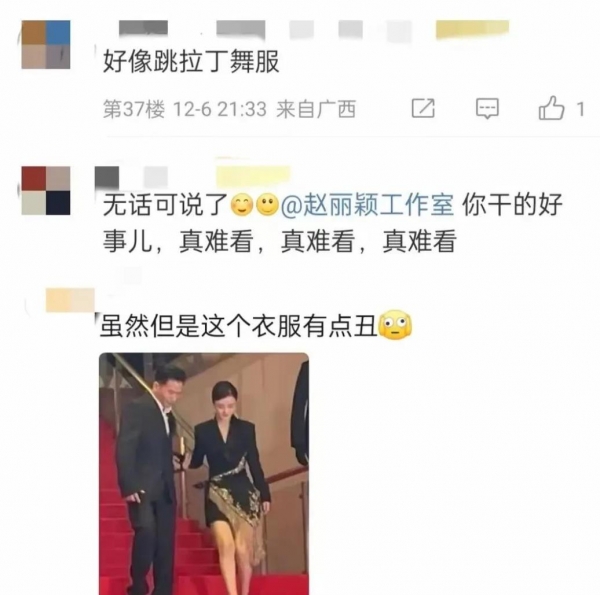Tap the repost icon on the 37th-floor comment
Screen dimensions: 600x595
click(x=423, y=108)
